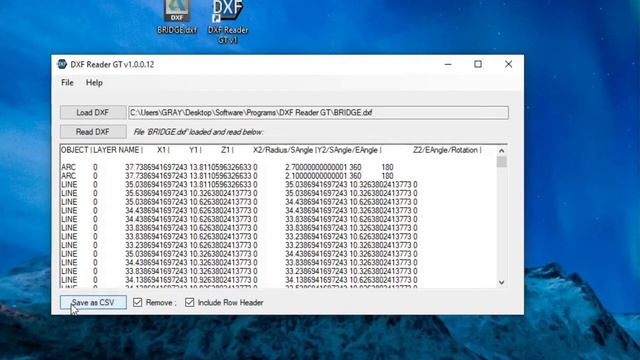Viewport: 640px width, 360px height.
Task: Open the File menu
Action: coord(67,83)
